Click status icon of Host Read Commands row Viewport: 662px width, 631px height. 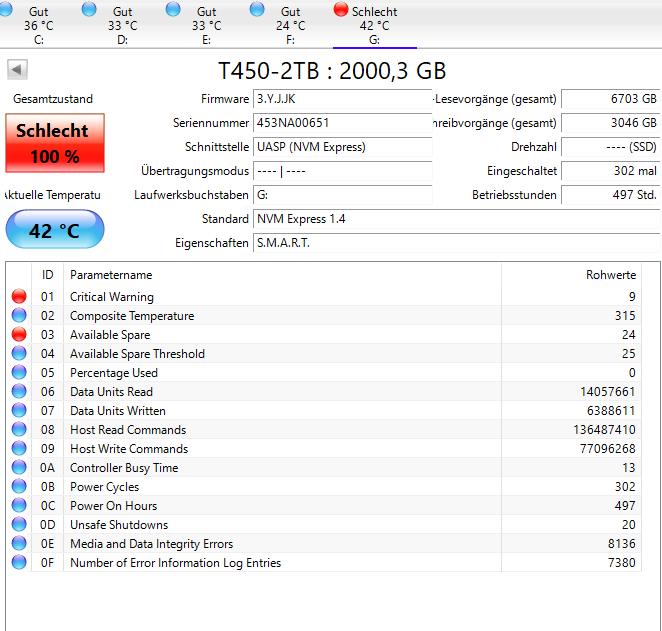(x=19, y=429)
